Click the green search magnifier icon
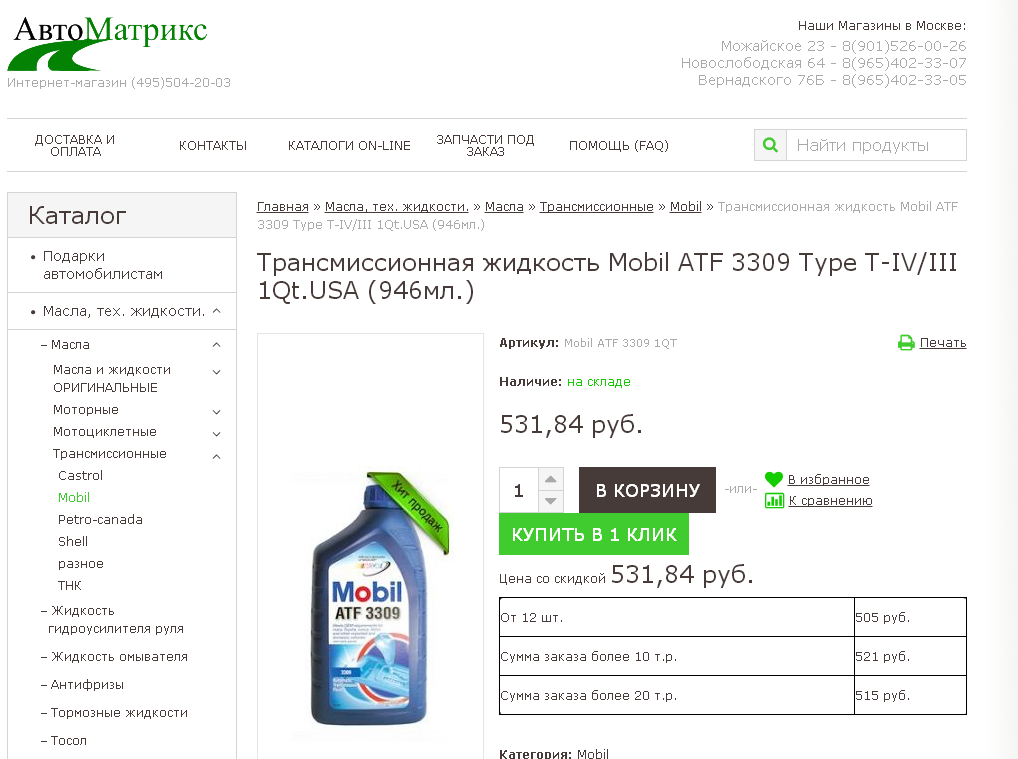The height and width of the screenshot is (759, 1018). tap(770, 145)
